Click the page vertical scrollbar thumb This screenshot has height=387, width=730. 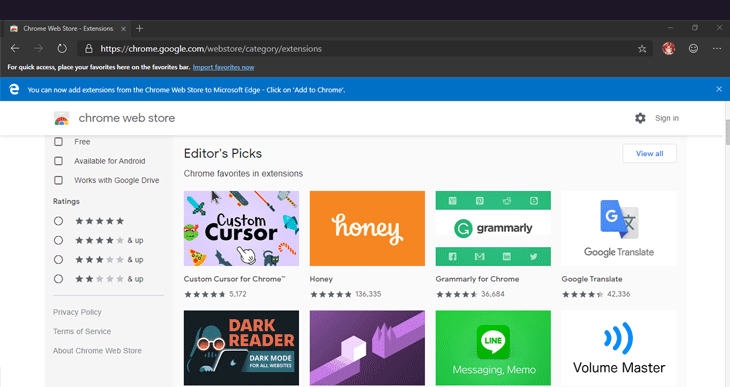tap(727, 132)
